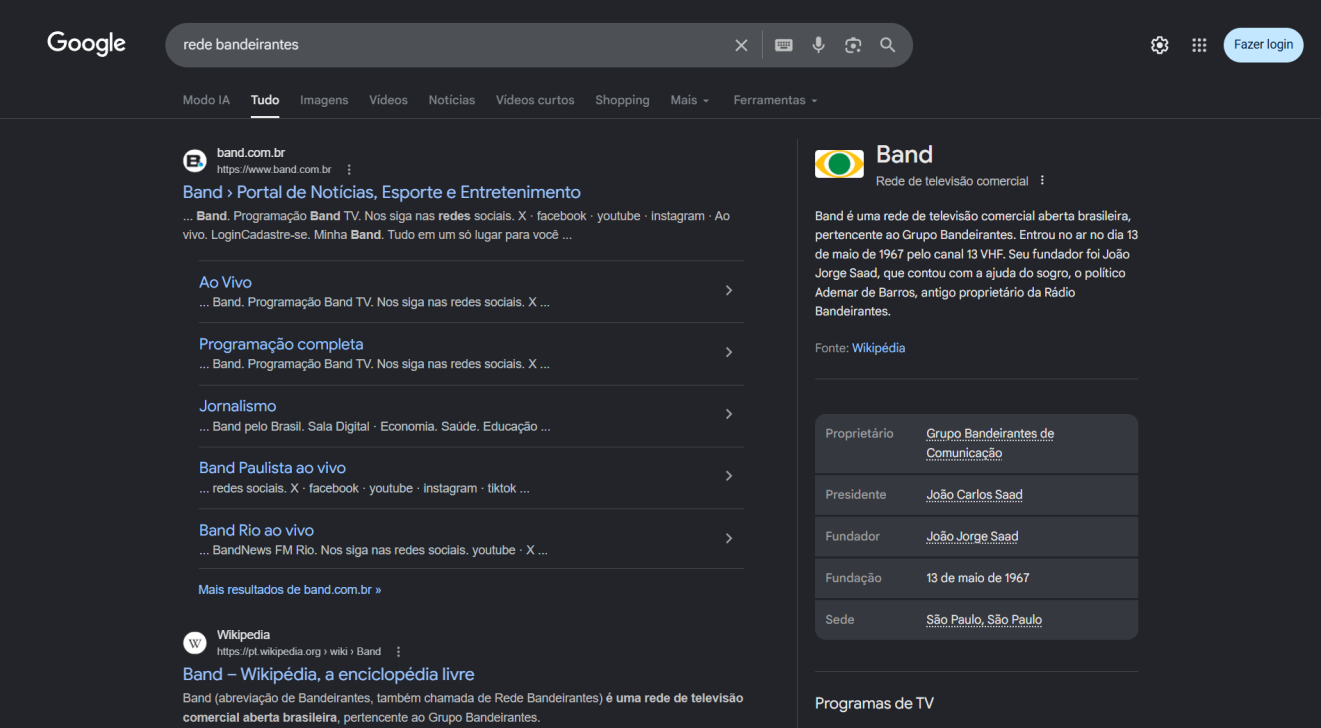Click the magnifying glass search icon
The width and height of the screenshot is (1321, 728).
(x=888, y=45)
